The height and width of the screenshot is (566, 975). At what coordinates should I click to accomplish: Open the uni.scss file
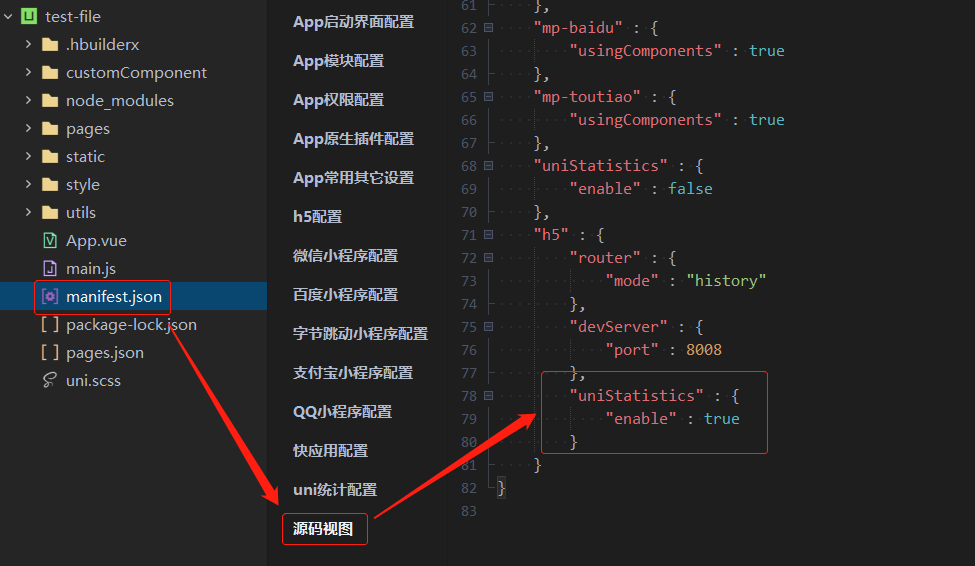93,381
